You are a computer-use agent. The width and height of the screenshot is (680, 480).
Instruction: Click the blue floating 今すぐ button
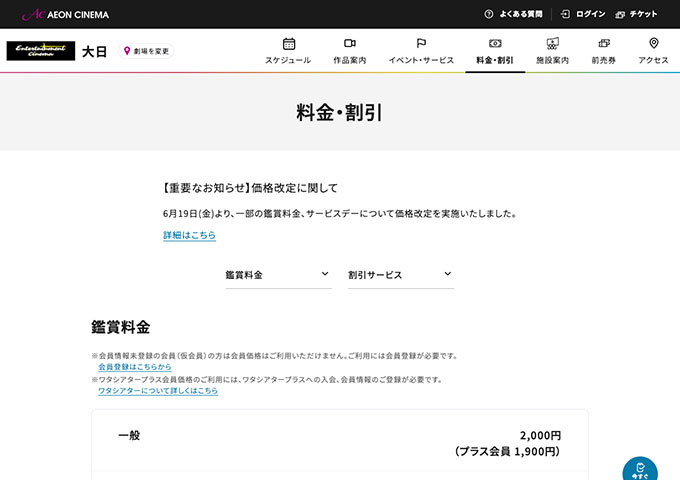640,469
